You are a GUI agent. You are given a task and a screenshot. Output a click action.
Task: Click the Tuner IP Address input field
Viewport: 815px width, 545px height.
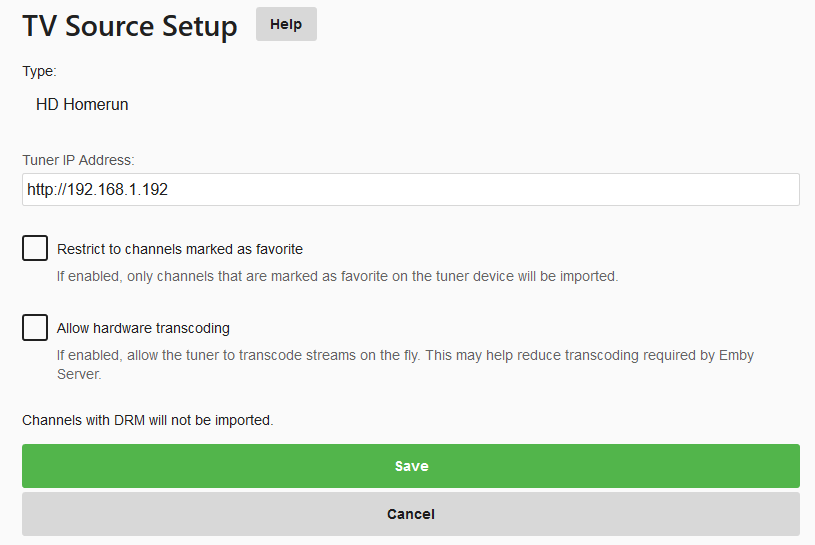pos(410,189)
